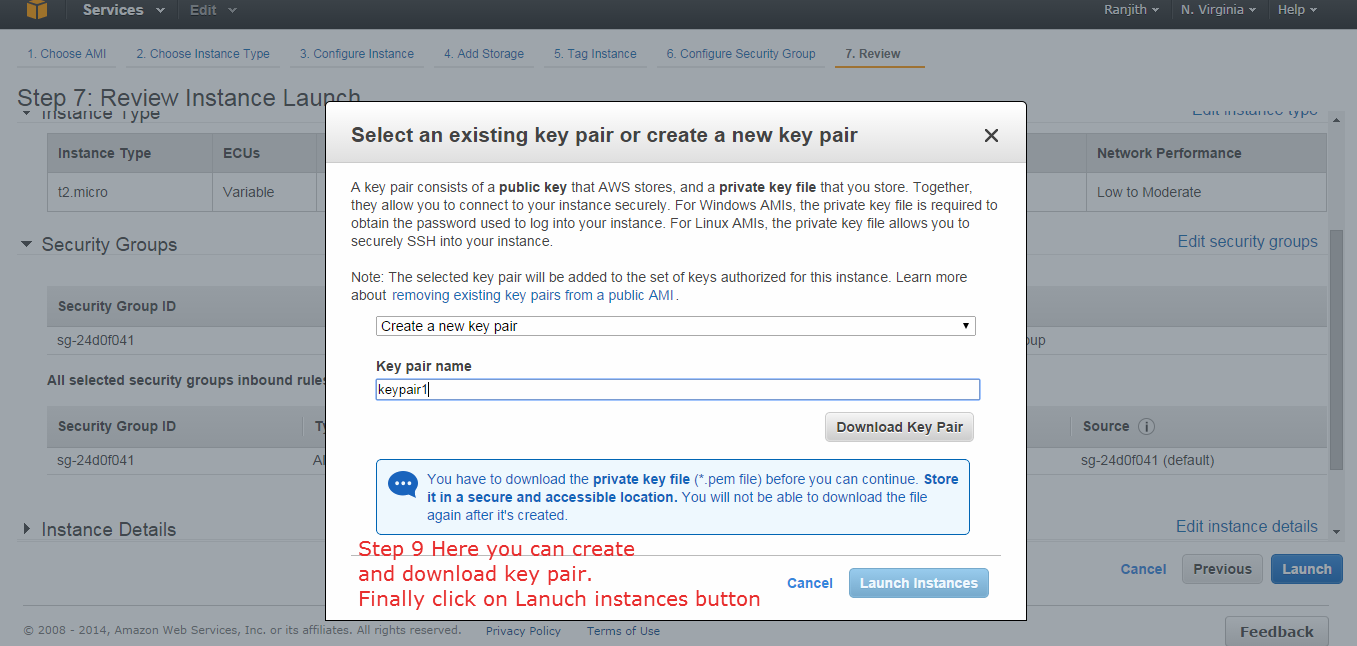Click the Source column info icon
Viewport: 1357px width, 646px height.
(1146, 426)
